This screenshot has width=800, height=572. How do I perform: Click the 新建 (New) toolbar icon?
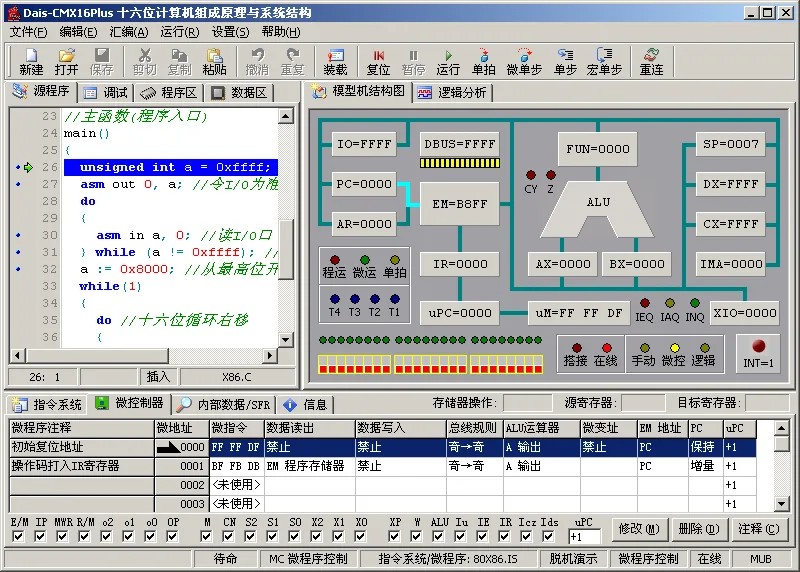31,61
